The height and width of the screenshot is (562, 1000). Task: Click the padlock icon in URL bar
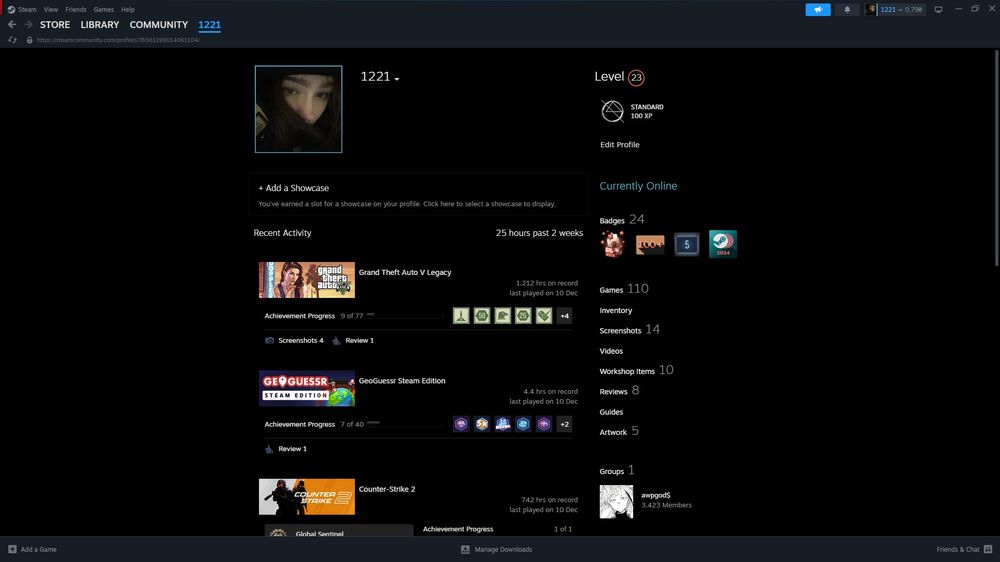(29, 40)
